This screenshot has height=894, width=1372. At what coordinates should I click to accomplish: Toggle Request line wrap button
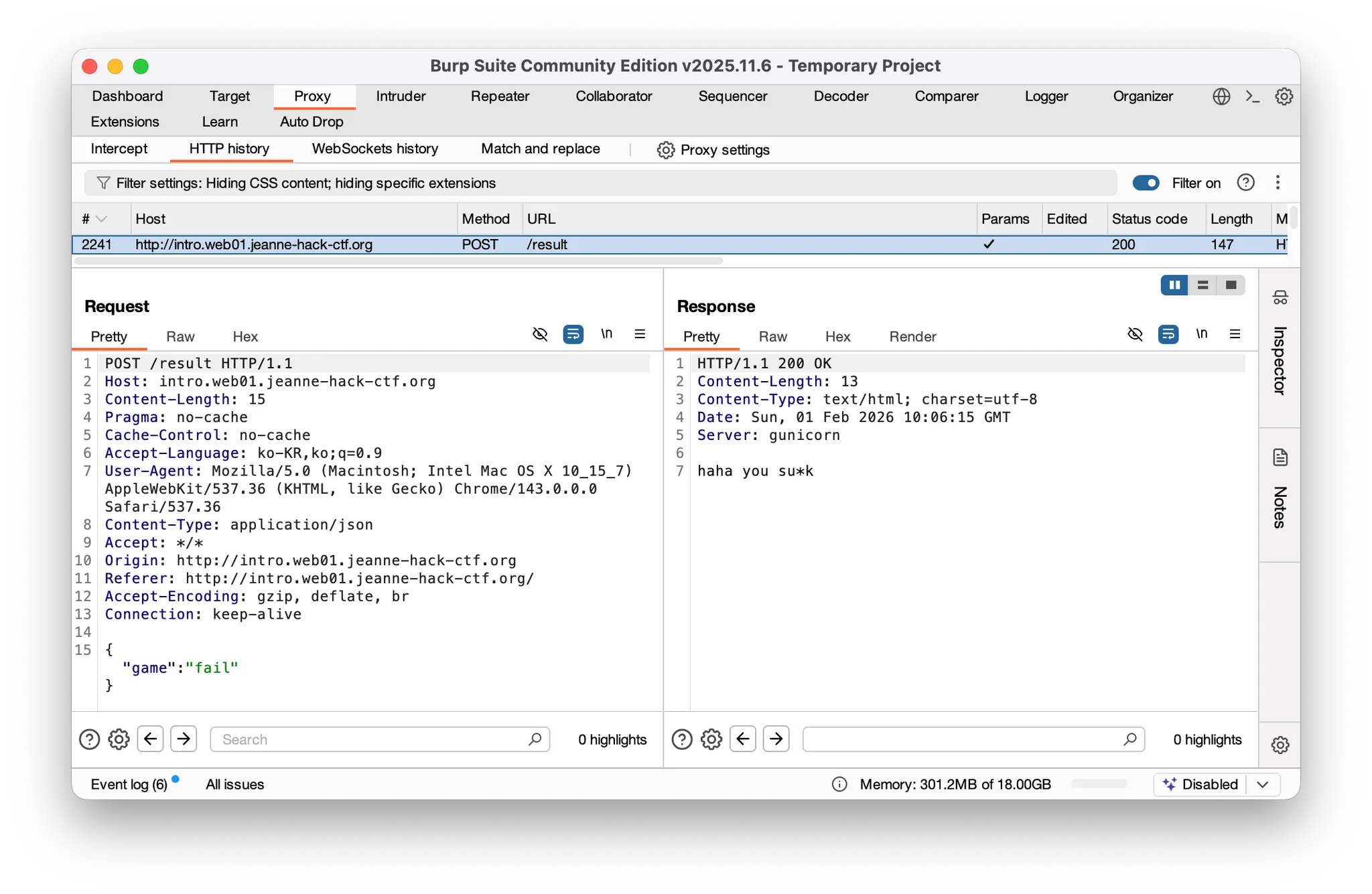[x=573, y=334]
